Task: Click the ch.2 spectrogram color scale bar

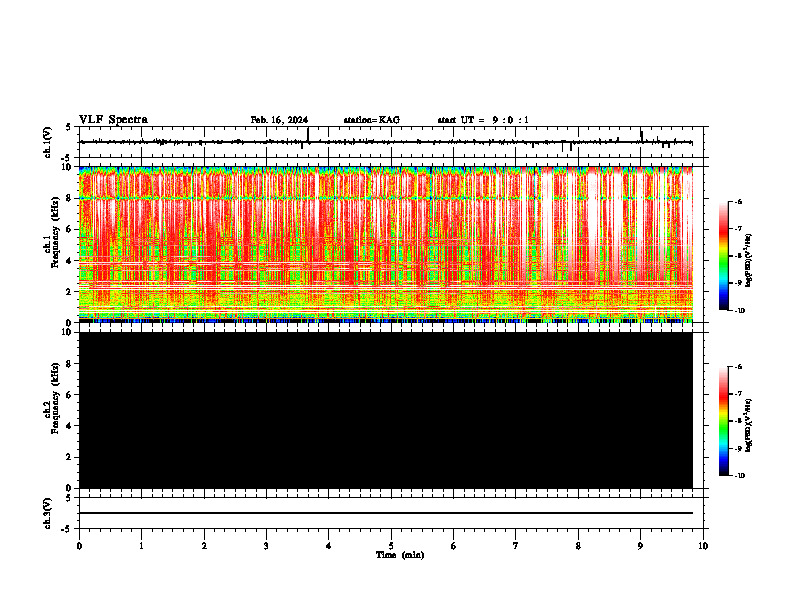Action: tap(723, 421)
